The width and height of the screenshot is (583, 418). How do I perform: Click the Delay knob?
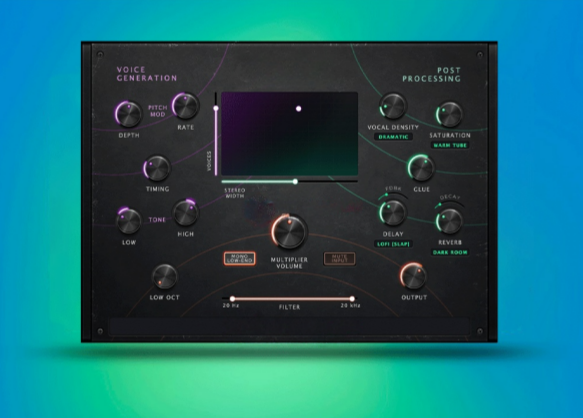[393, 213]
